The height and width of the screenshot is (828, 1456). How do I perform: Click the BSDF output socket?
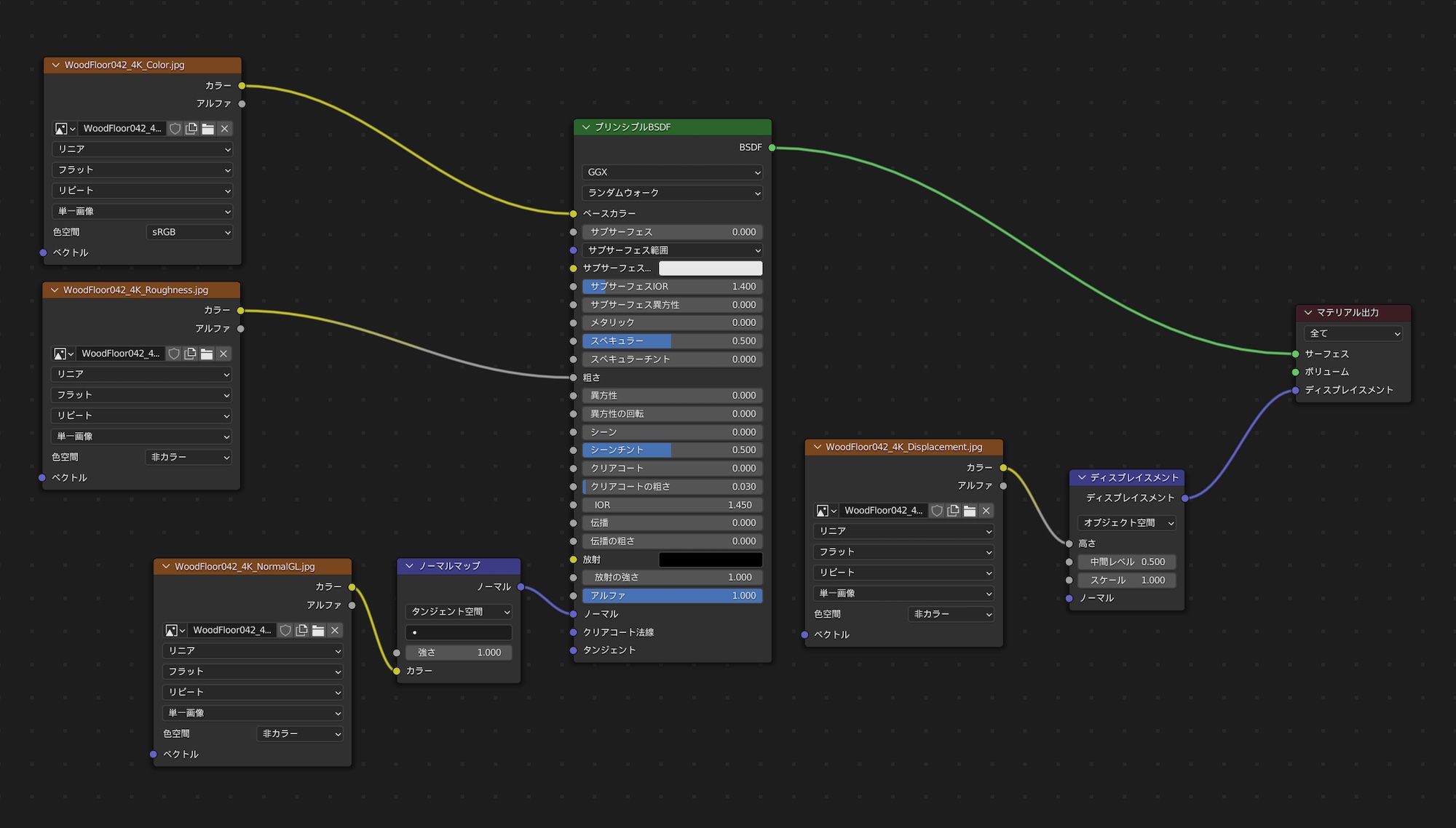pyautogui.click(x=772, y=148)
